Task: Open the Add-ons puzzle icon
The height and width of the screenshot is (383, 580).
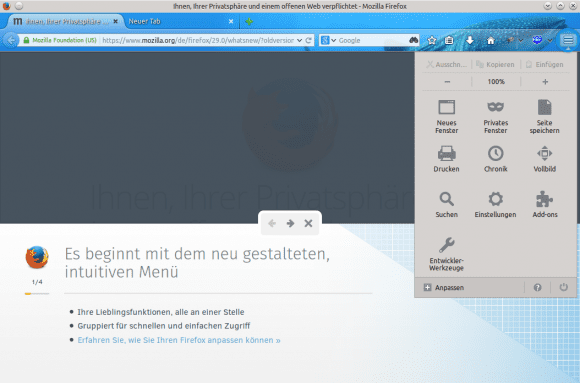Action: (x=544, y=205)
